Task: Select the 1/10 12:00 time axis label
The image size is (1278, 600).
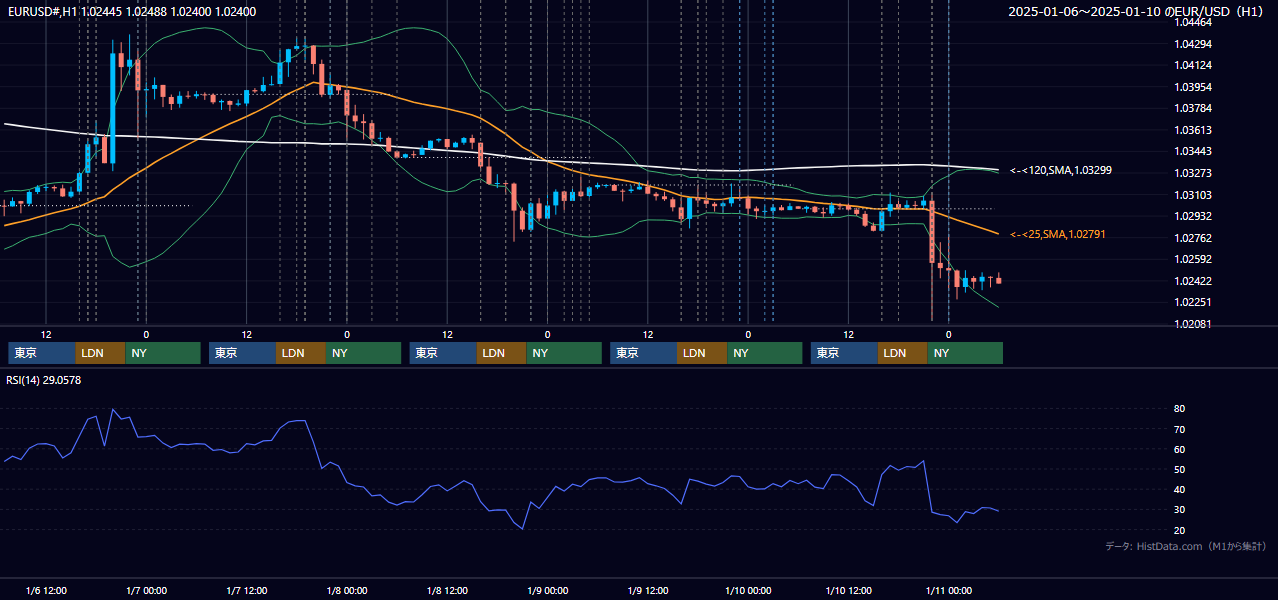Action: click(x=848, y=591)
